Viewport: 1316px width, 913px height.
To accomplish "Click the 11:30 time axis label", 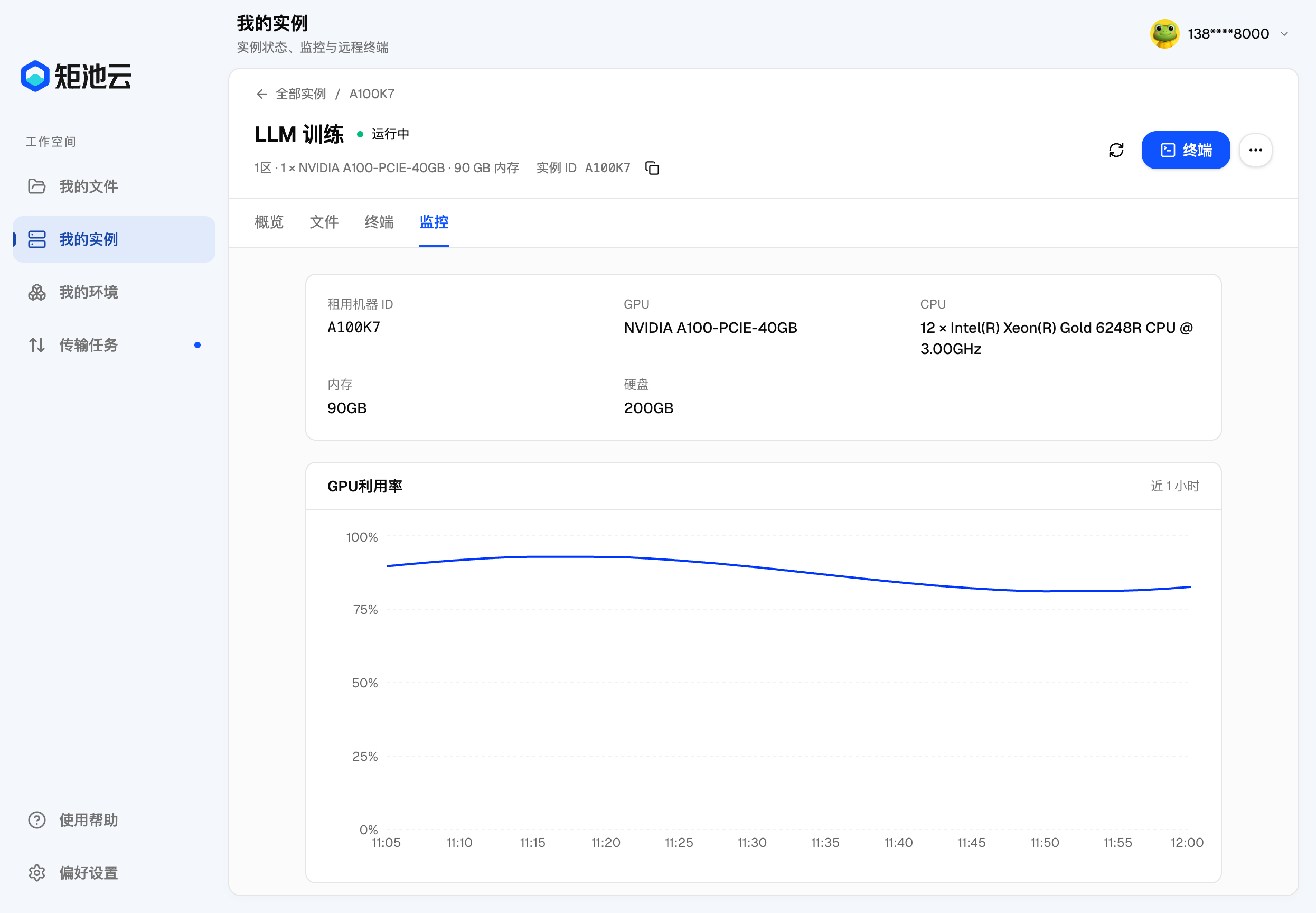I will click(x=752, y=843).
